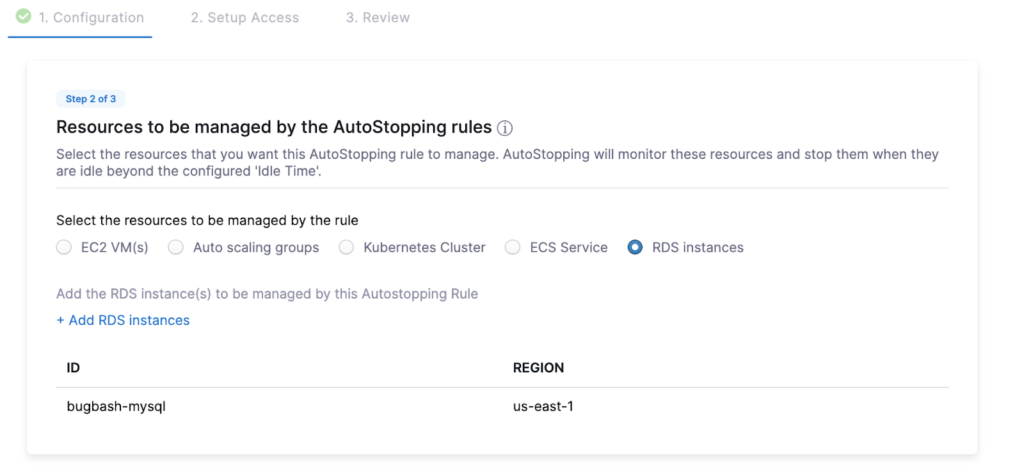Switch to the 1. Configuration step tab
The width and height of the screenshot is (1024, 467).
[x=91, y=18]
